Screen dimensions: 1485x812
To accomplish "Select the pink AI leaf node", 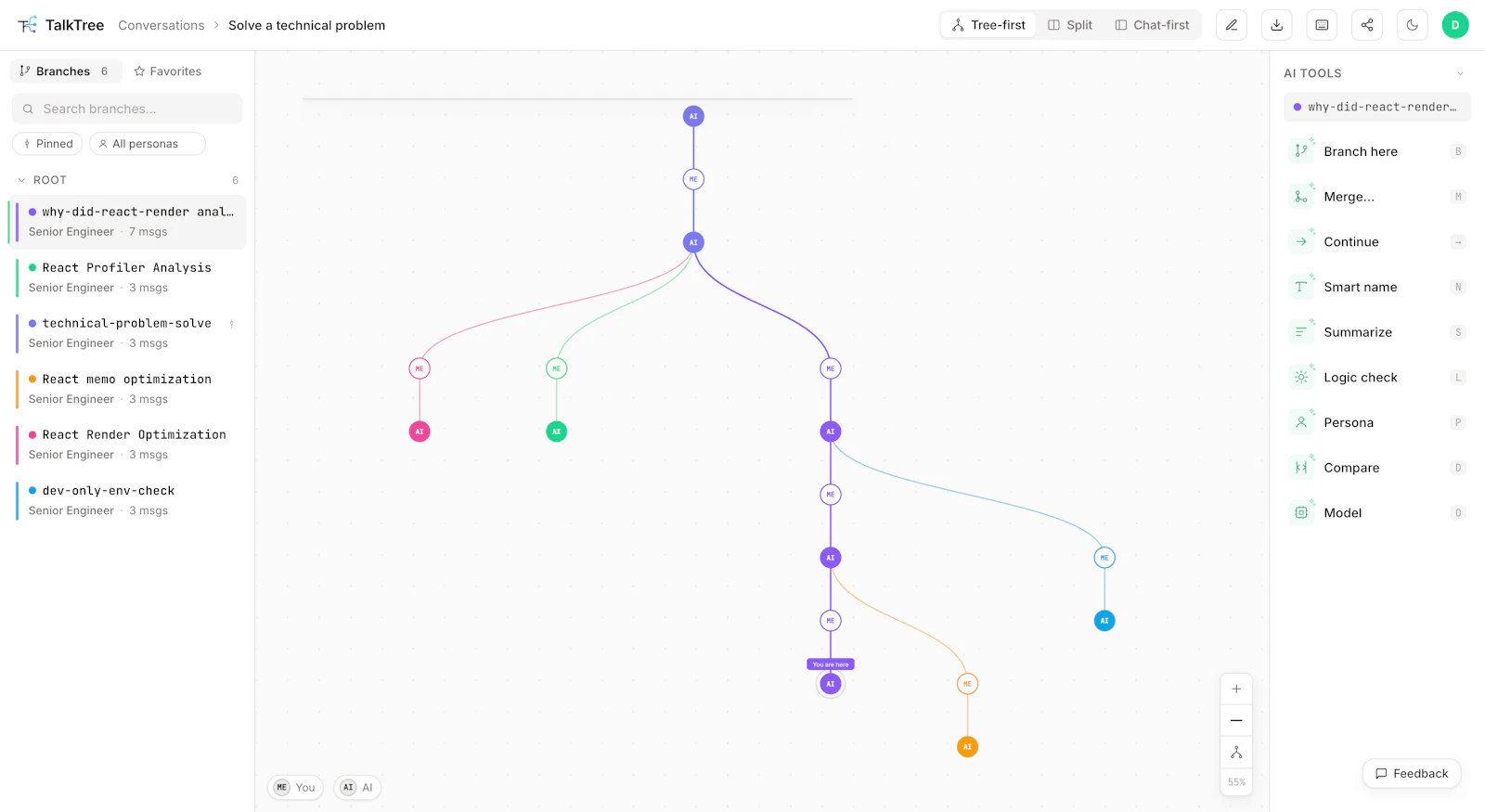I will point(420,432).
